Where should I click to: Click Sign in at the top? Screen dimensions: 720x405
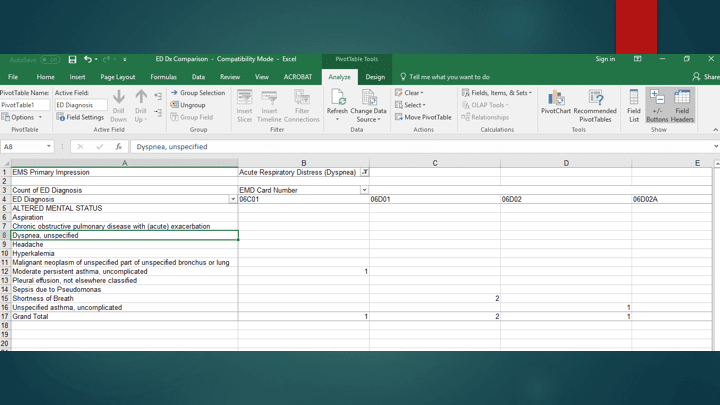605,60
